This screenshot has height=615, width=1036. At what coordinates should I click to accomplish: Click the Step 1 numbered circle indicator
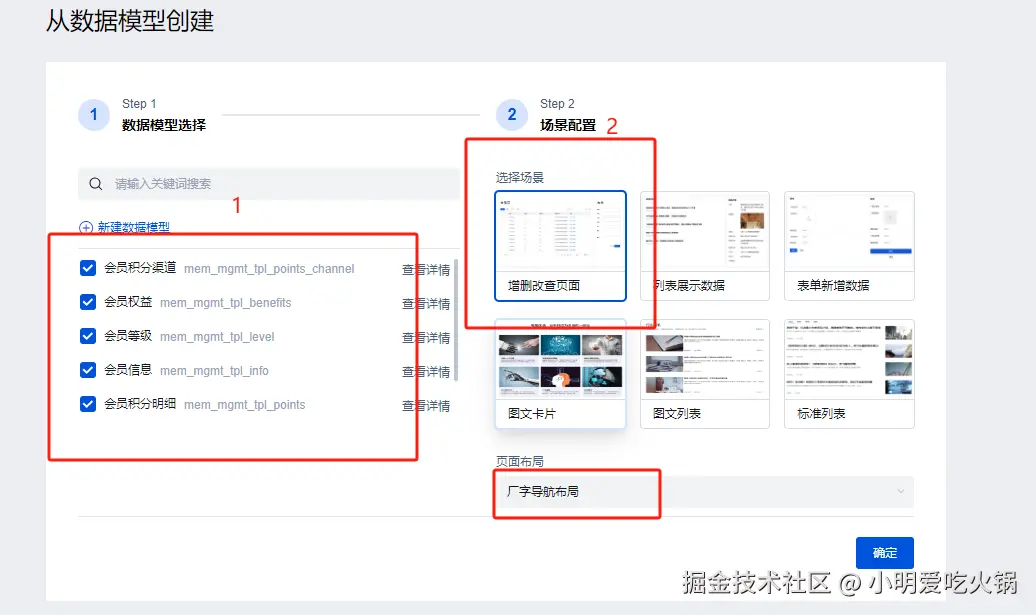click(x=93, y=114)
